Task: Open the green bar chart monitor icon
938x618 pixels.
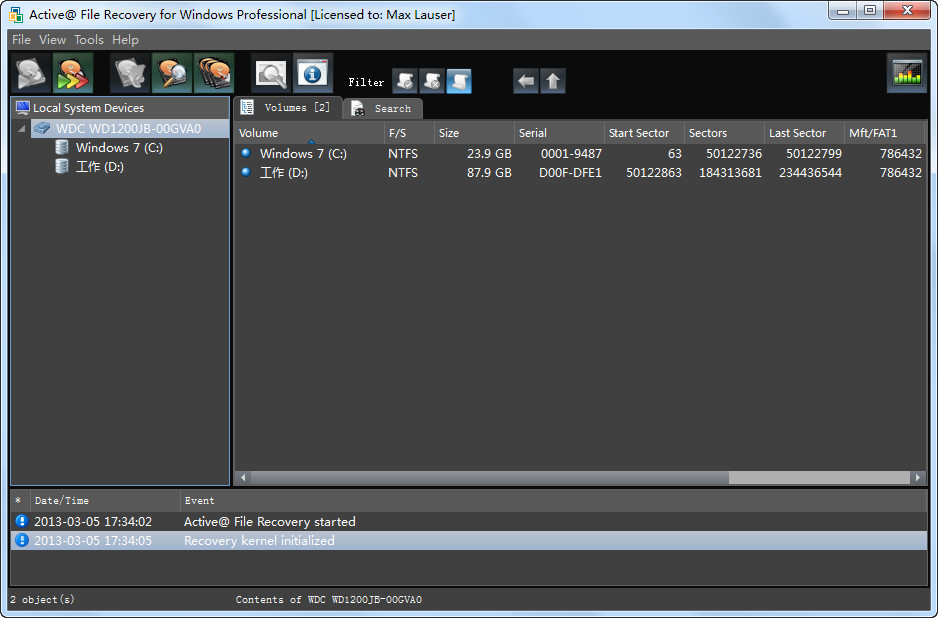Action: pyautogui.click(x=907, y=73)
